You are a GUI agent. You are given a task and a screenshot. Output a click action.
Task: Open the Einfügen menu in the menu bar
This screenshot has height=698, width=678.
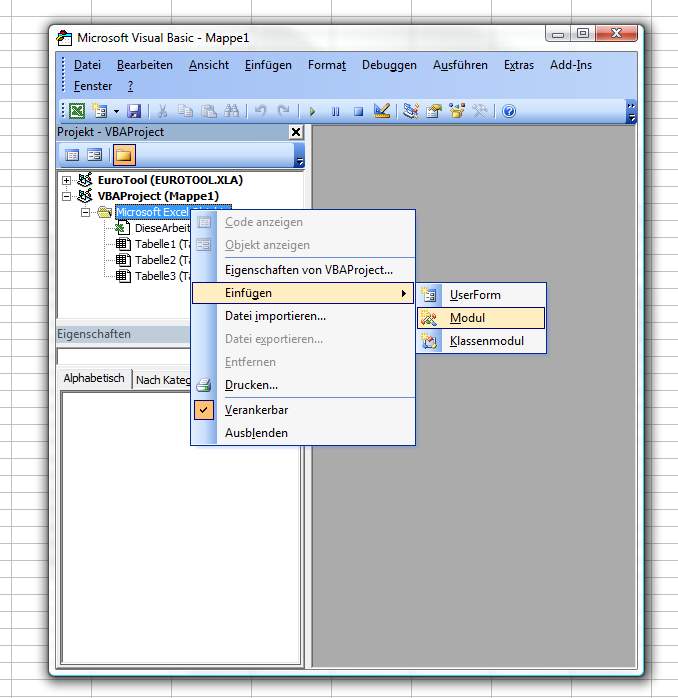[x=268, y=65]
